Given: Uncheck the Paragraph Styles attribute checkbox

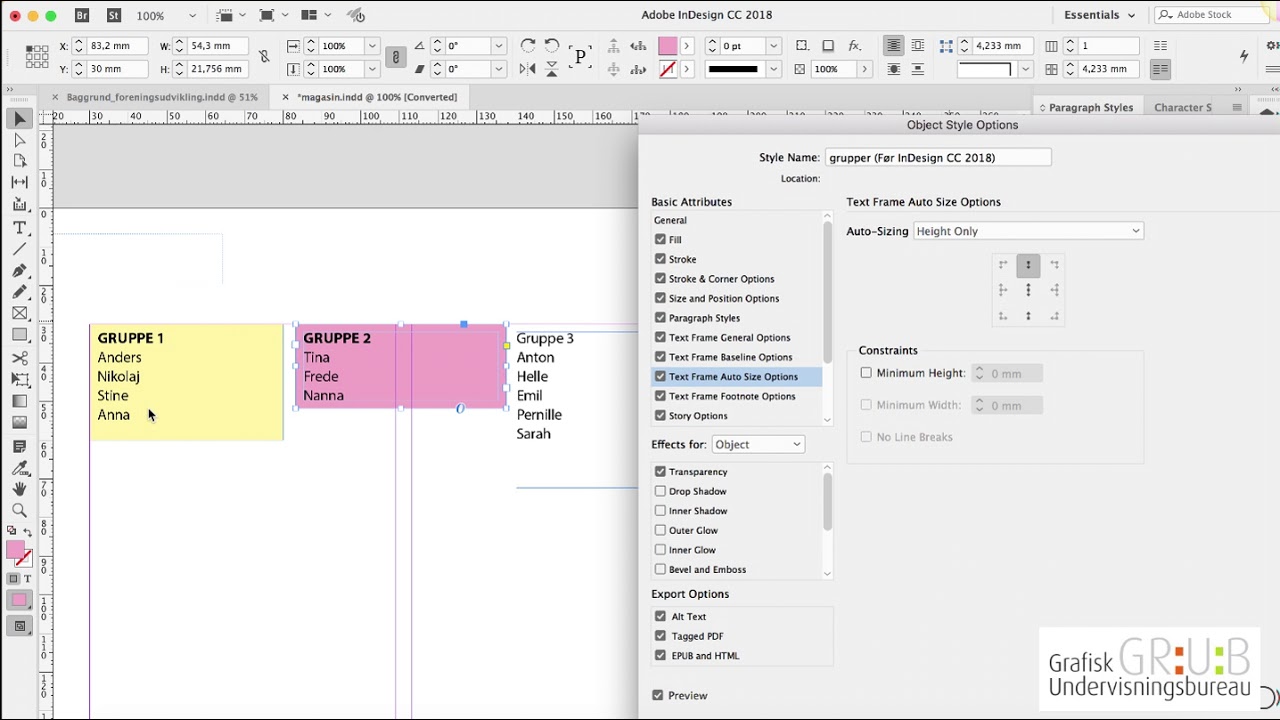Looking at the screenshot, I should coord(660,317).
